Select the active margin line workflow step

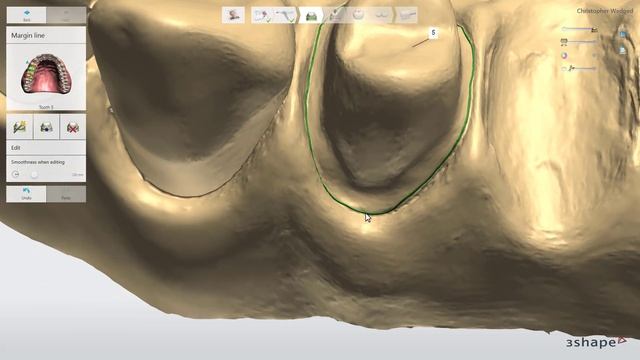pyautogui.click(x=311, y=16)
